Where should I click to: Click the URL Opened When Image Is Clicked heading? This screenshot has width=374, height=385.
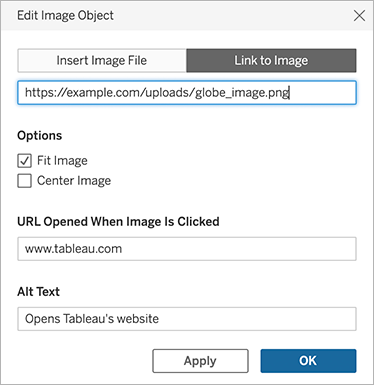tap(118, 222)
